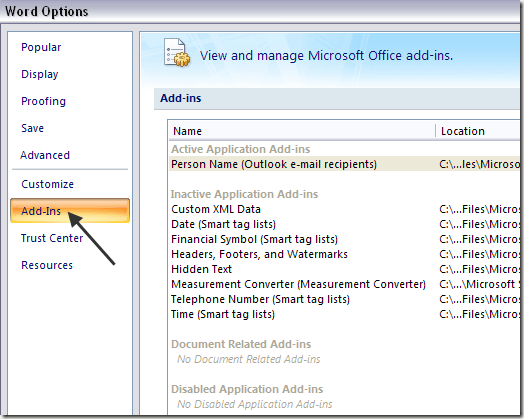
Task: Click the location path of Custom XML Data
Action: [480, 209]
